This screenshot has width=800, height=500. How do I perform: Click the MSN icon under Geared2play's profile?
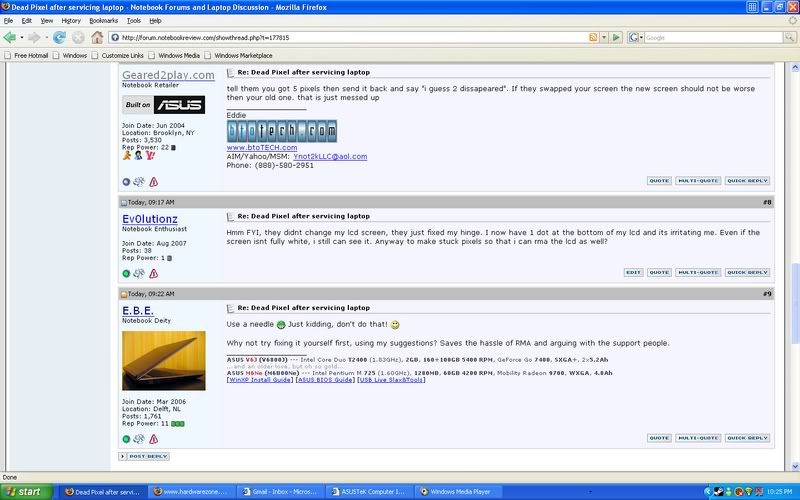pyautogui.click(x=138, y=155)
